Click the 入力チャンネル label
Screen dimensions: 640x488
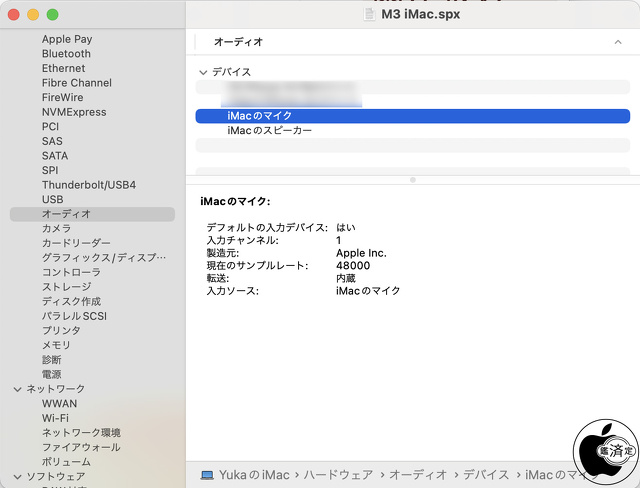pyautogui.click(x=242, y=240)
